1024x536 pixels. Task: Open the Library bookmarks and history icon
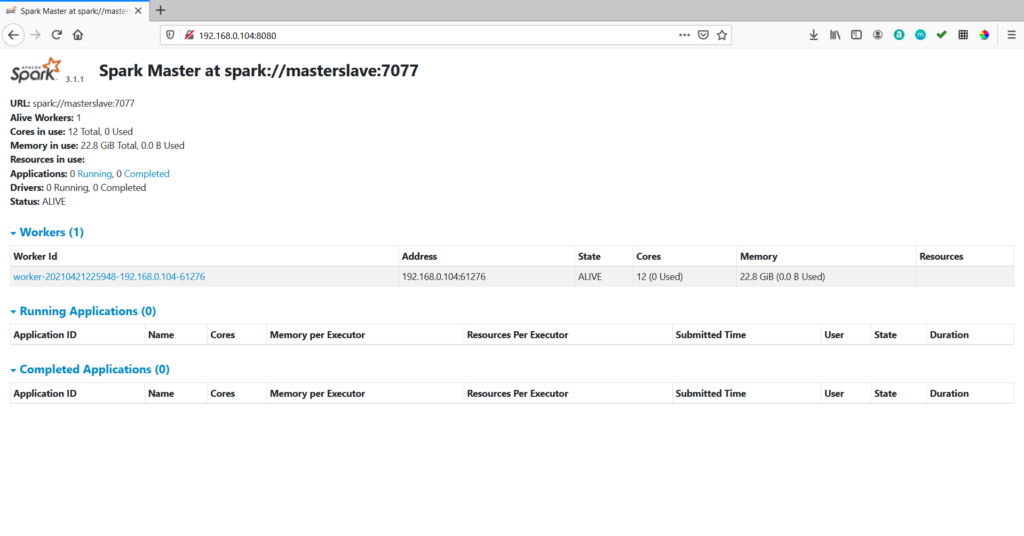pos(835,34)
